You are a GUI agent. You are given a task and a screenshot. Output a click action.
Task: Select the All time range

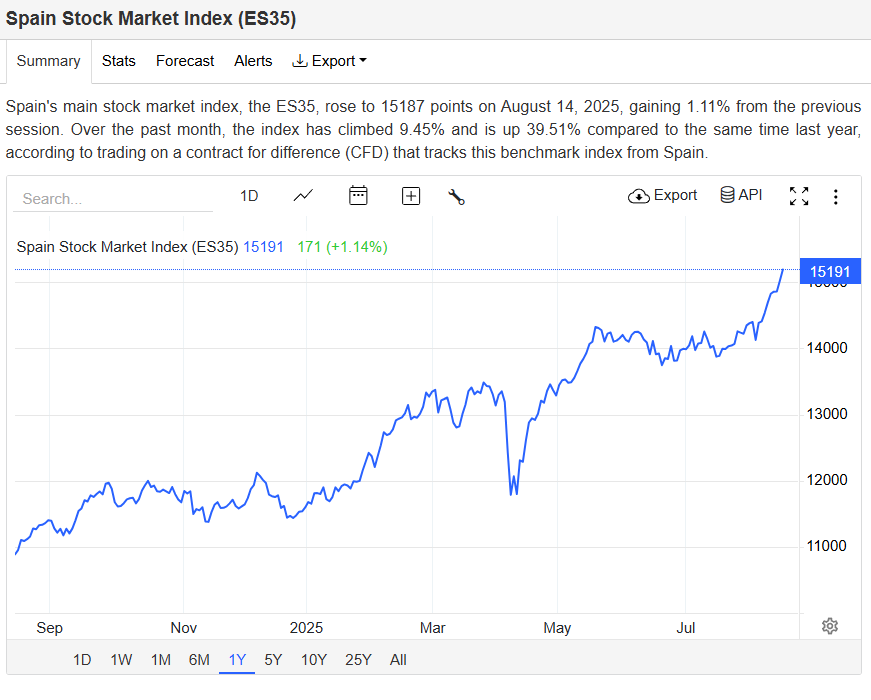[398, 660]
